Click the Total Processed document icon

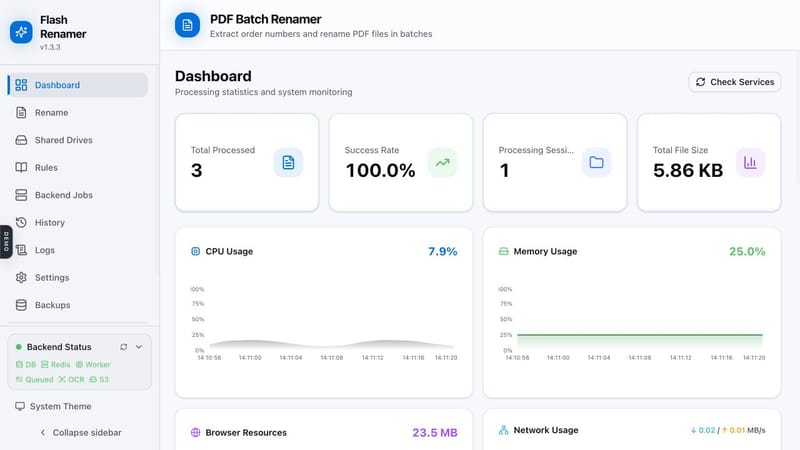coord(288,162)
